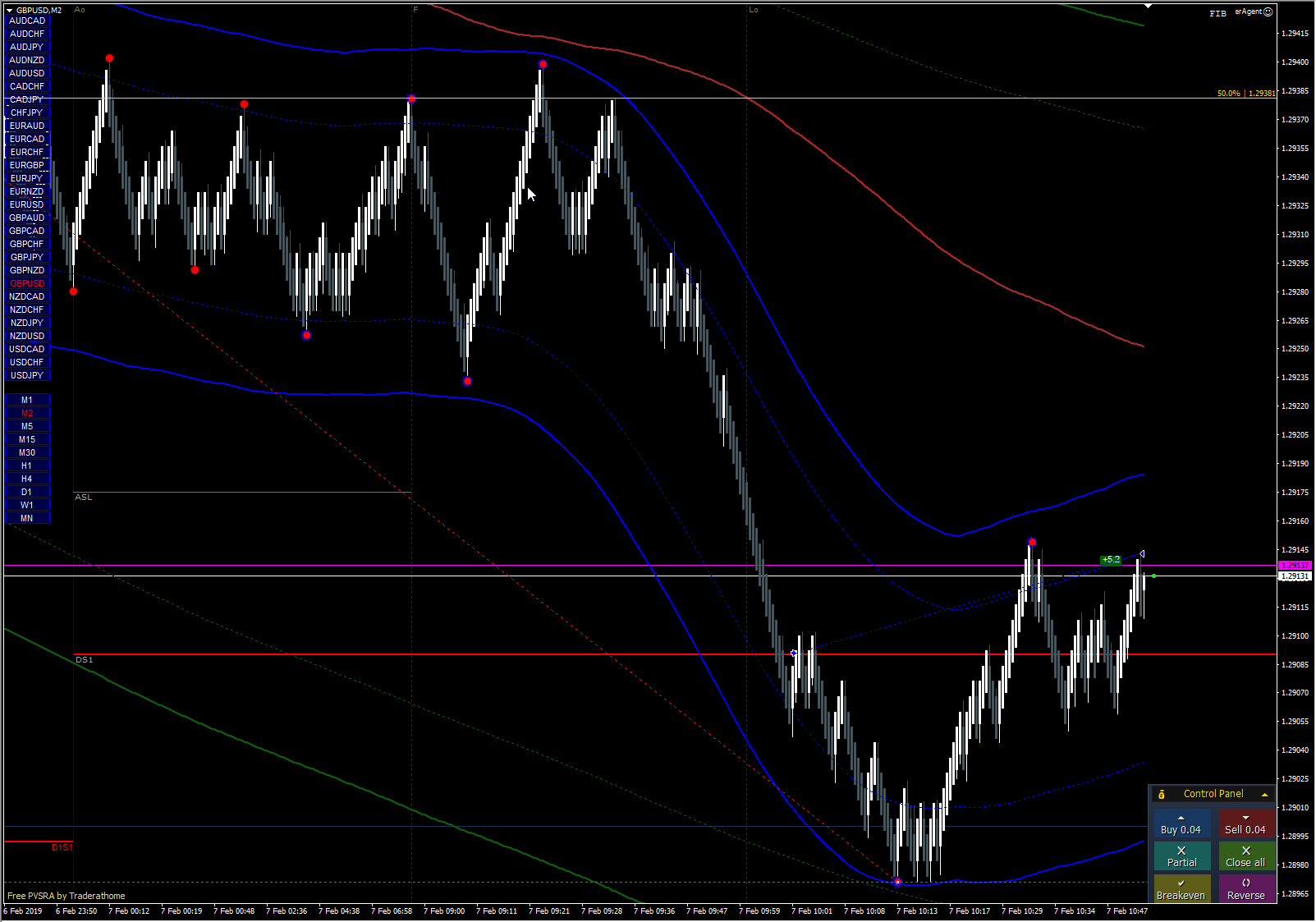The image size is (1316, 922).
Task: Switch chart to CADCHF symbol
Action: point(27,86)
